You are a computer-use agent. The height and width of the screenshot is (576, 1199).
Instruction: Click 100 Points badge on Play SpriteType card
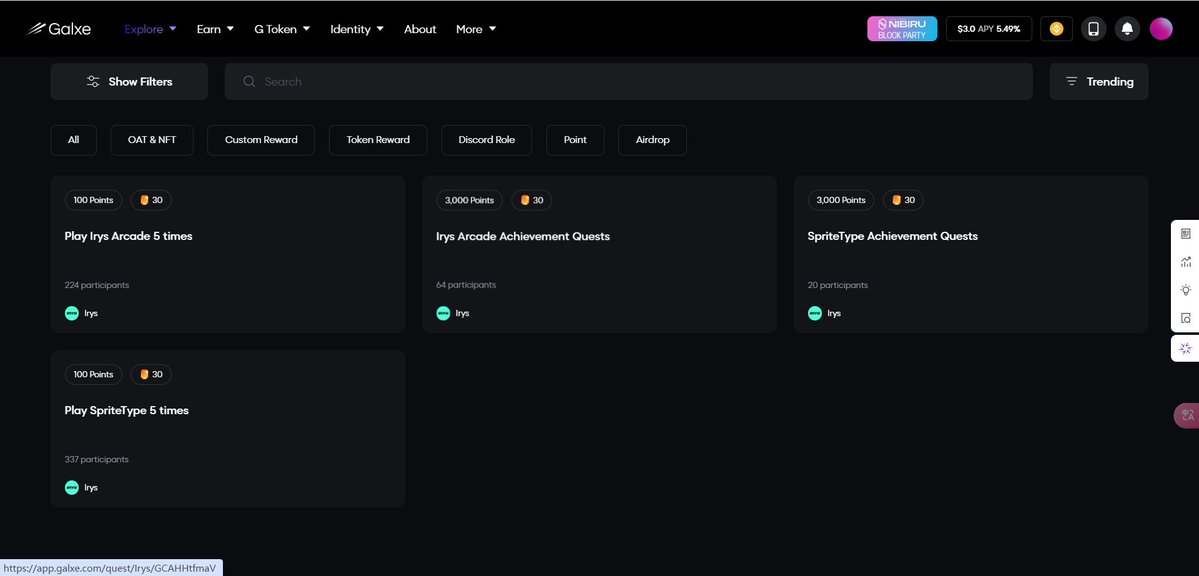(93, 375)
